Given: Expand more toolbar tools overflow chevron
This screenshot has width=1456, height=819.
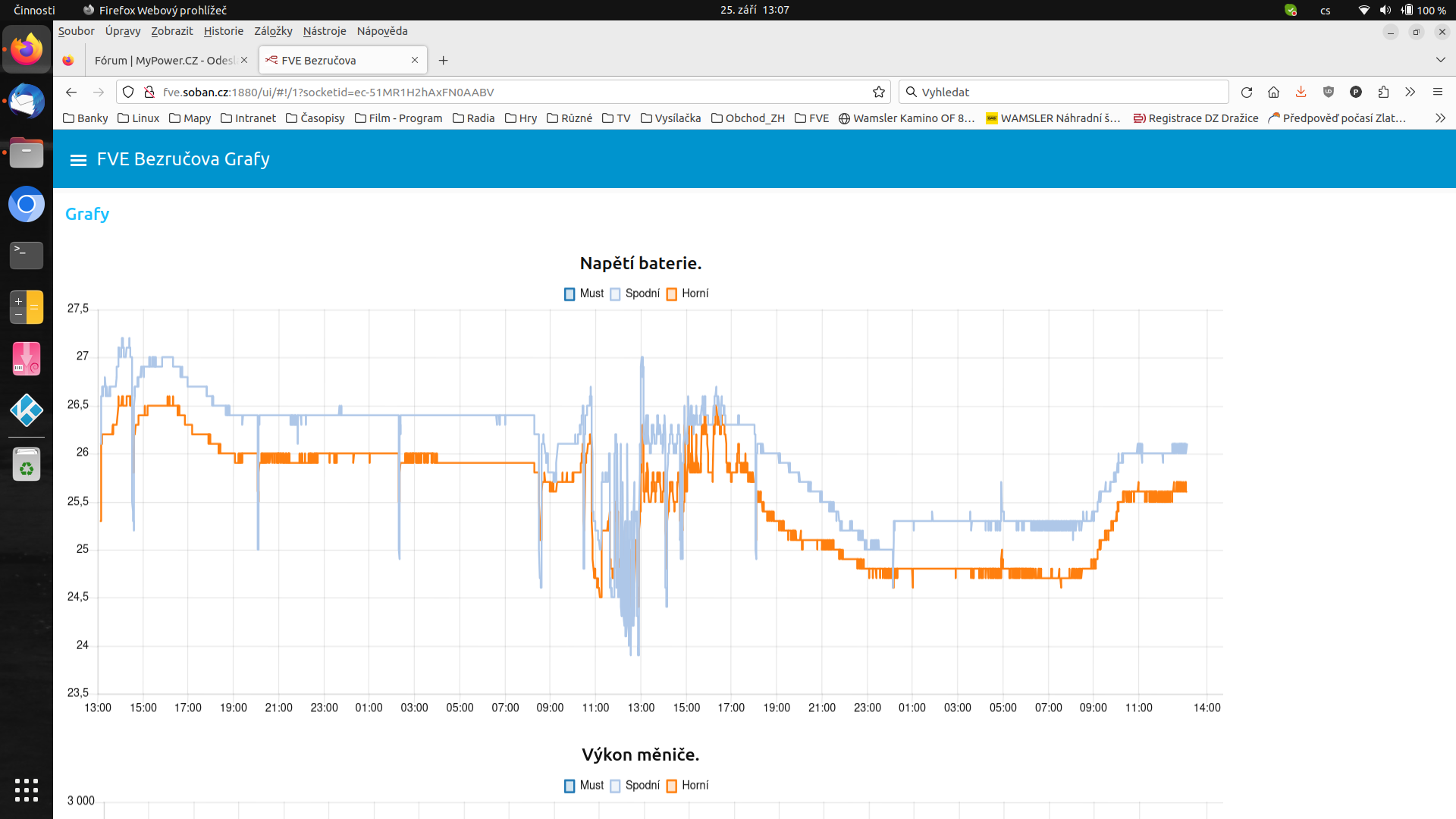Looking at the screenshot, I should click(x=1410, y=92).
